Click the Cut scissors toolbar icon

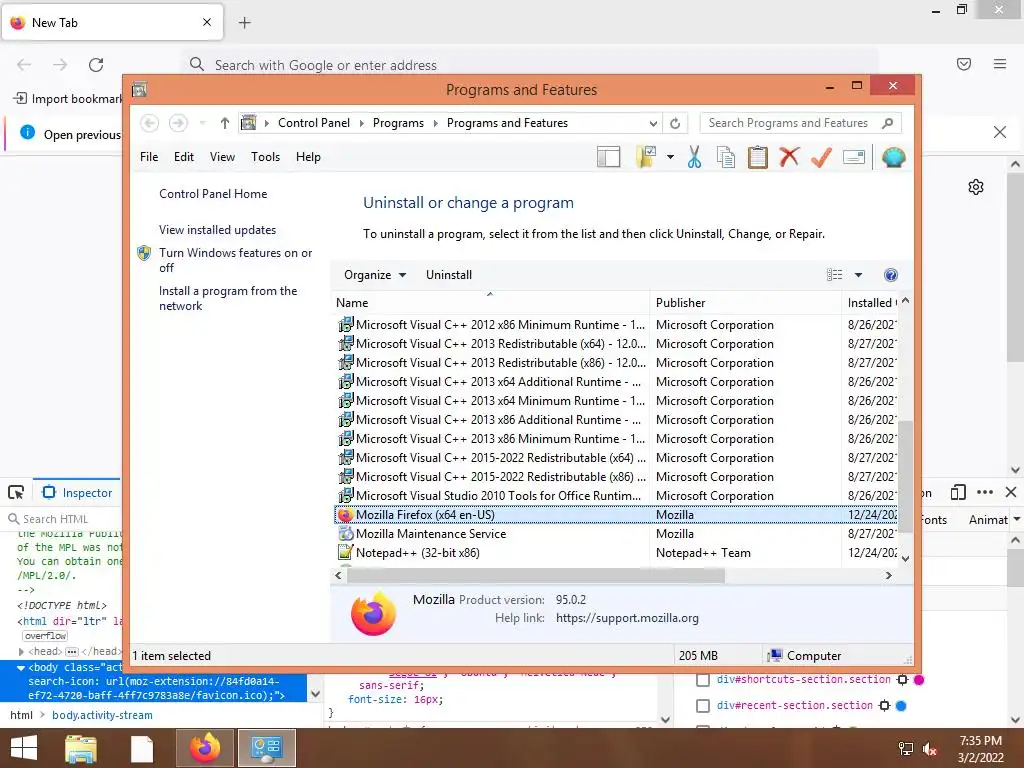point(694,157)
